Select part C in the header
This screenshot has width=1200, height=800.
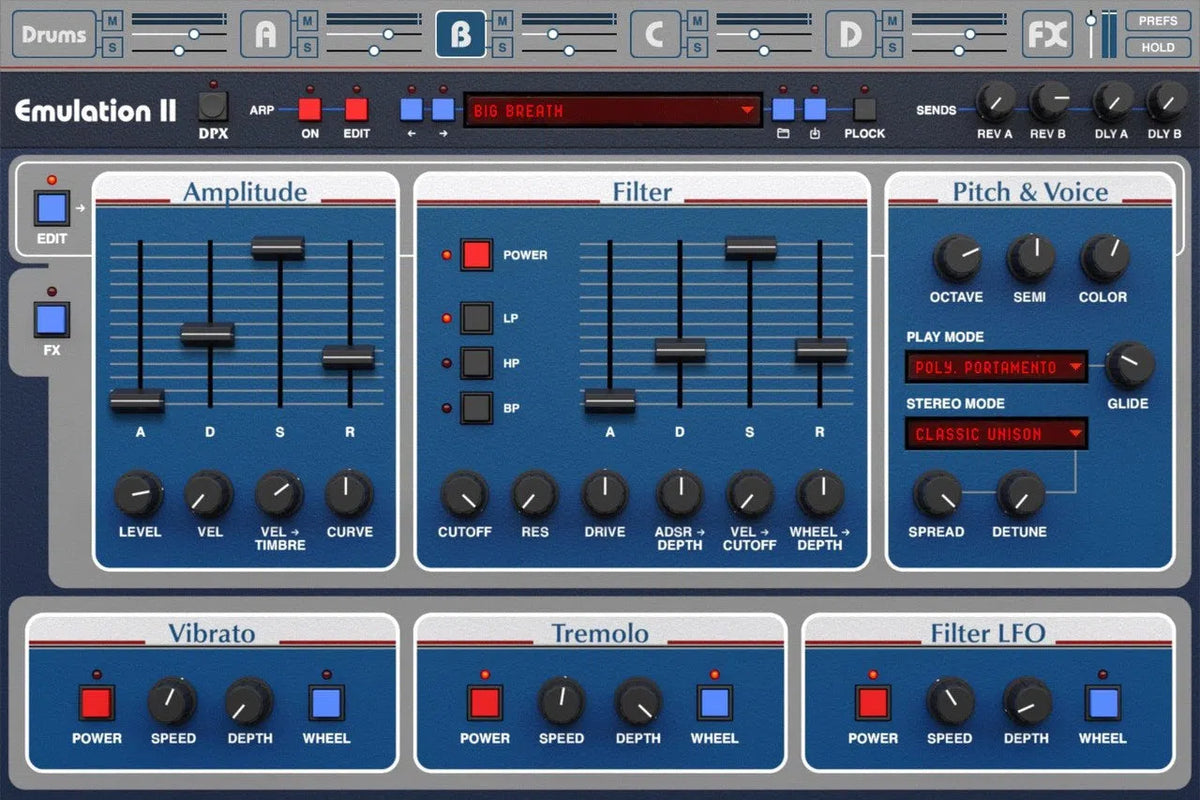(657, 33)
